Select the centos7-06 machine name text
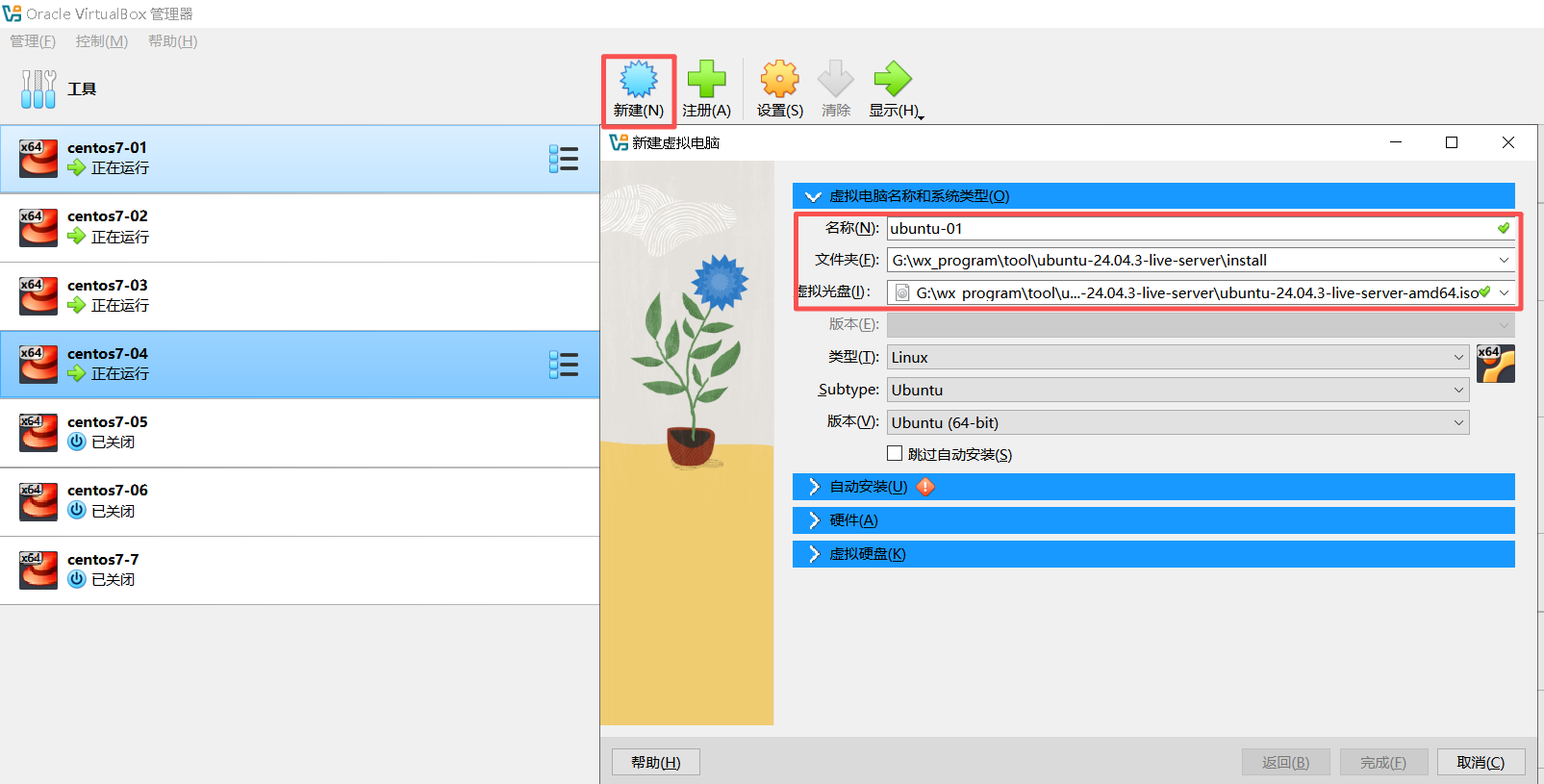This screenshot has width=1544, height=784. tap(108, 491)
